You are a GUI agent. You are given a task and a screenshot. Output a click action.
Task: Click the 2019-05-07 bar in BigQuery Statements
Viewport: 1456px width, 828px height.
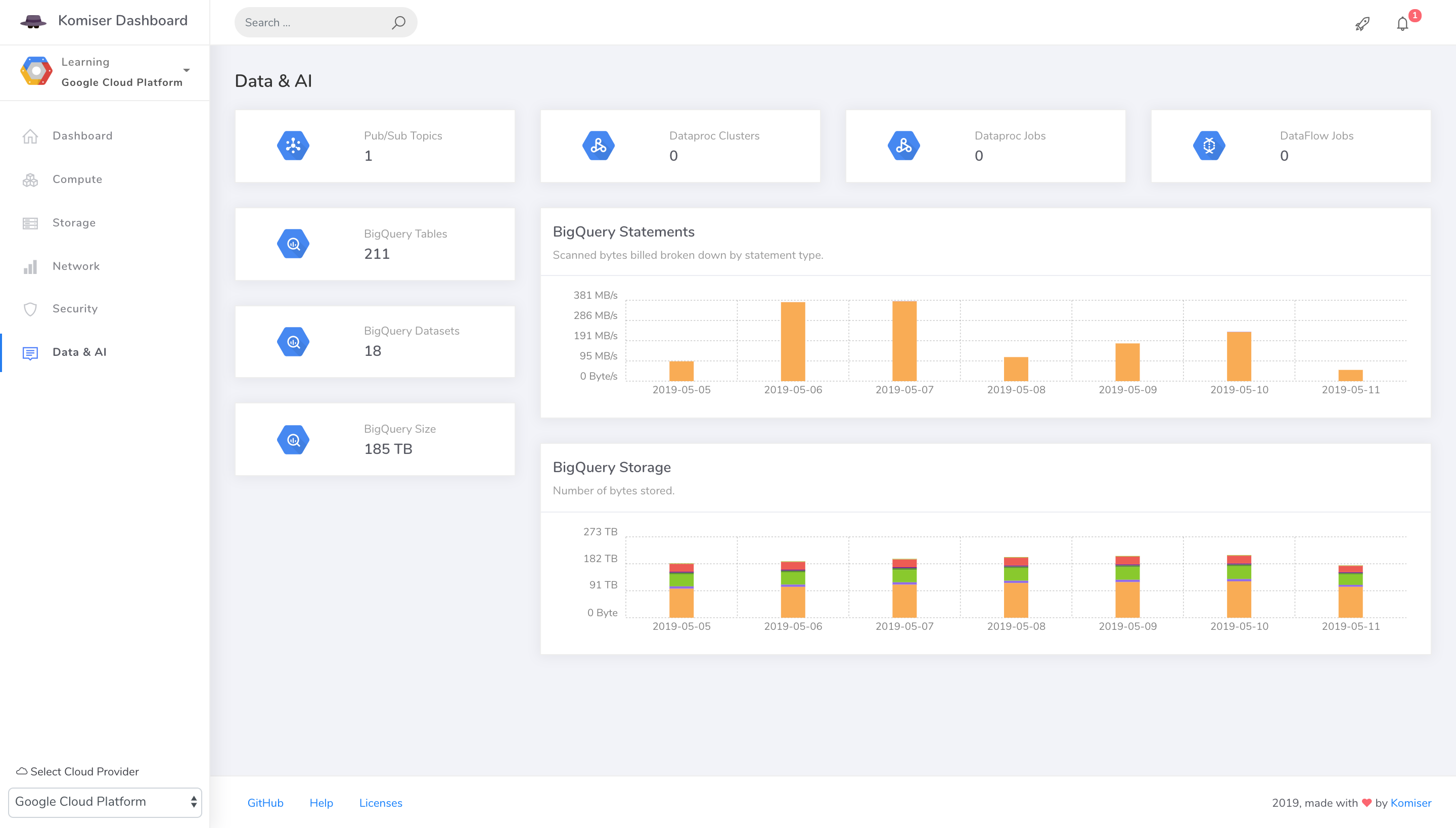coord(904,341)
